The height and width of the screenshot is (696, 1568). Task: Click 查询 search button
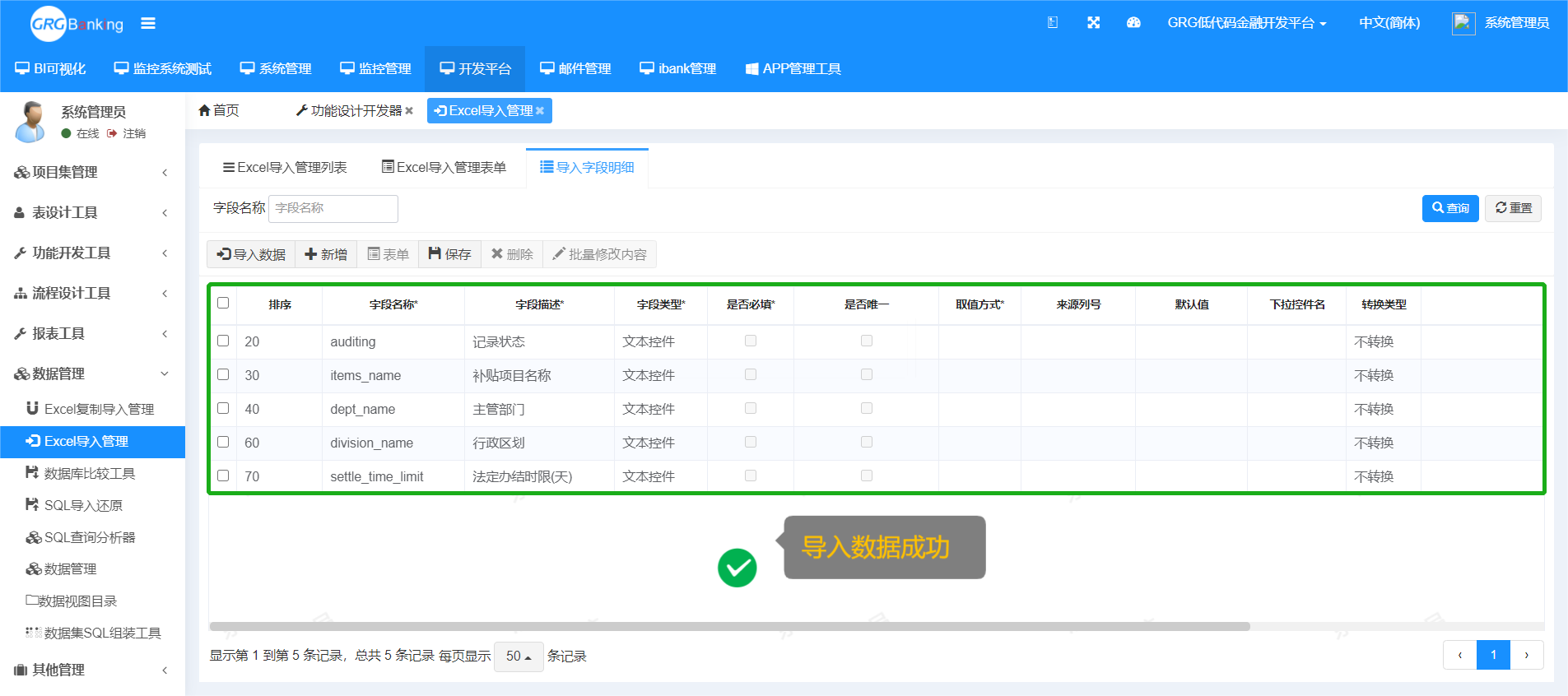click(1450, 208)
